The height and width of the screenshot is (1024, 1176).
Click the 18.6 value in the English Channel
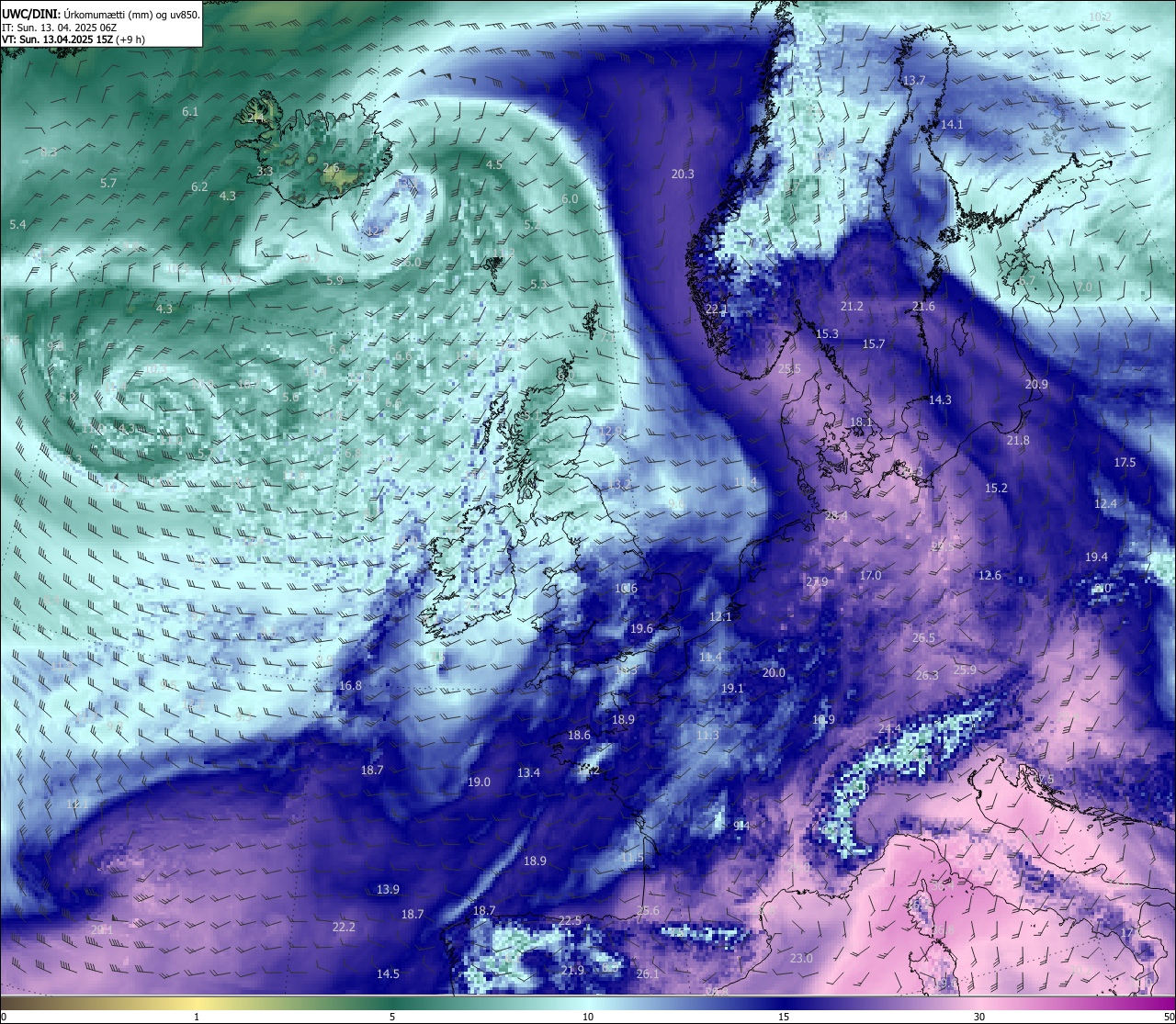pos(579,735)
